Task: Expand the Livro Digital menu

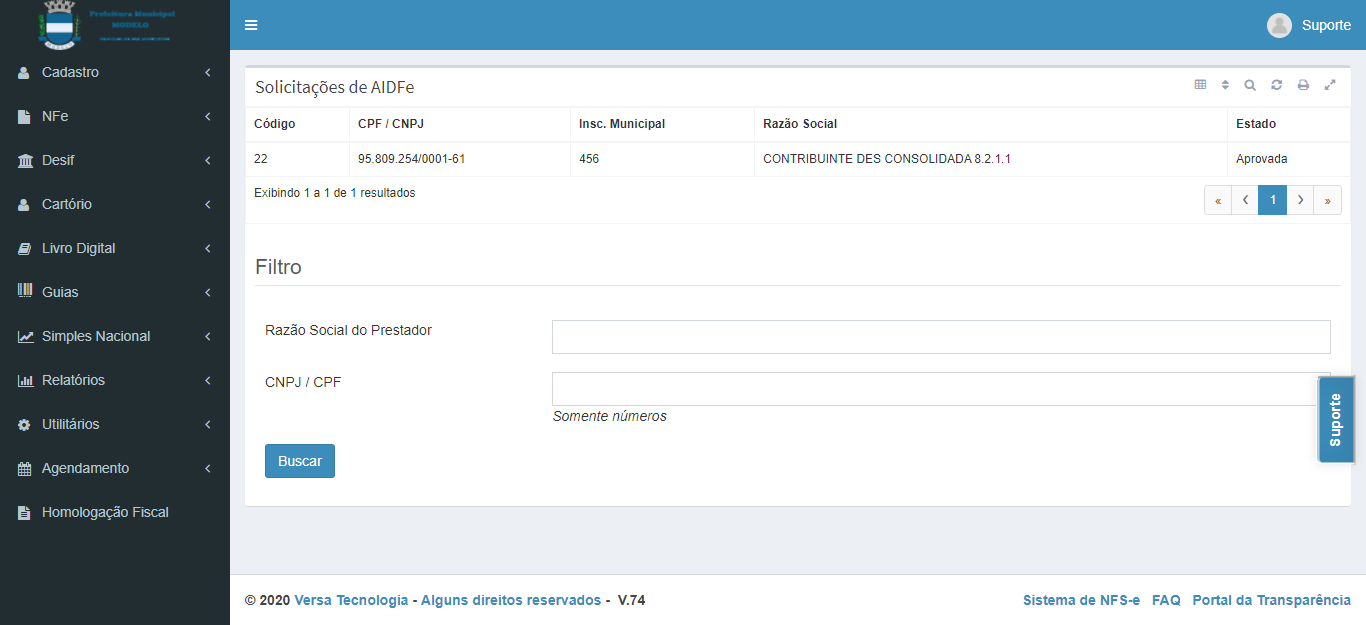Action: click(115, 248)
